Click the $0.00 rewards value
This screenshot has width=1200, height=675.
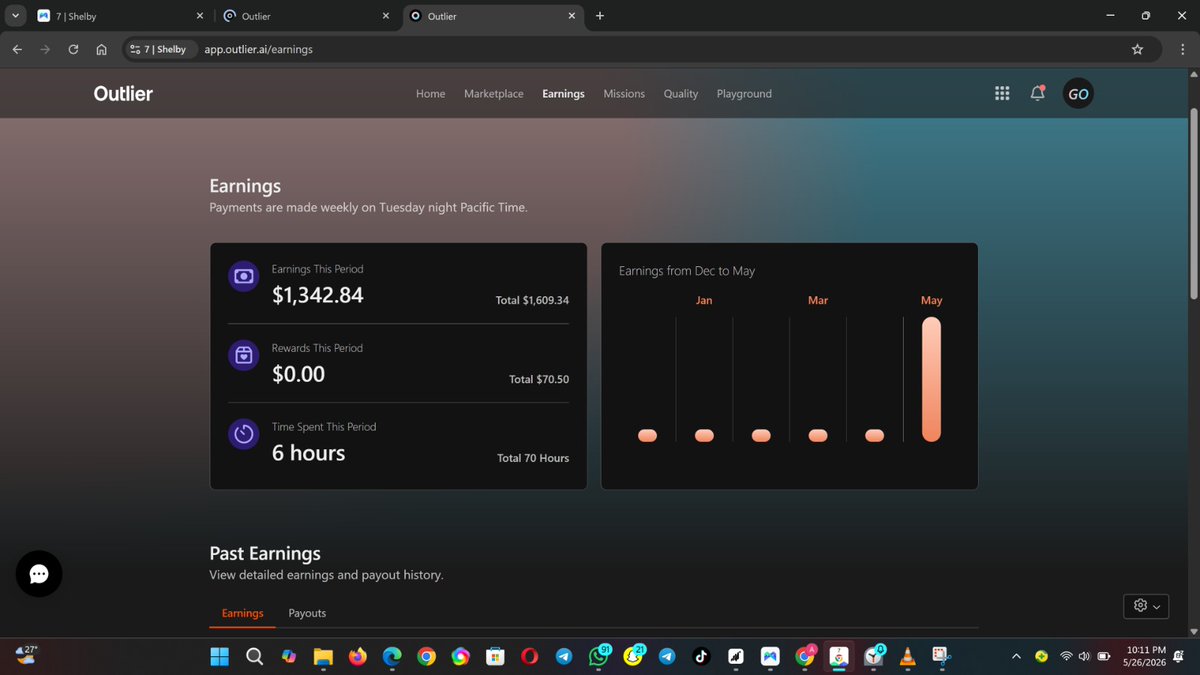[x=299, y=374]
